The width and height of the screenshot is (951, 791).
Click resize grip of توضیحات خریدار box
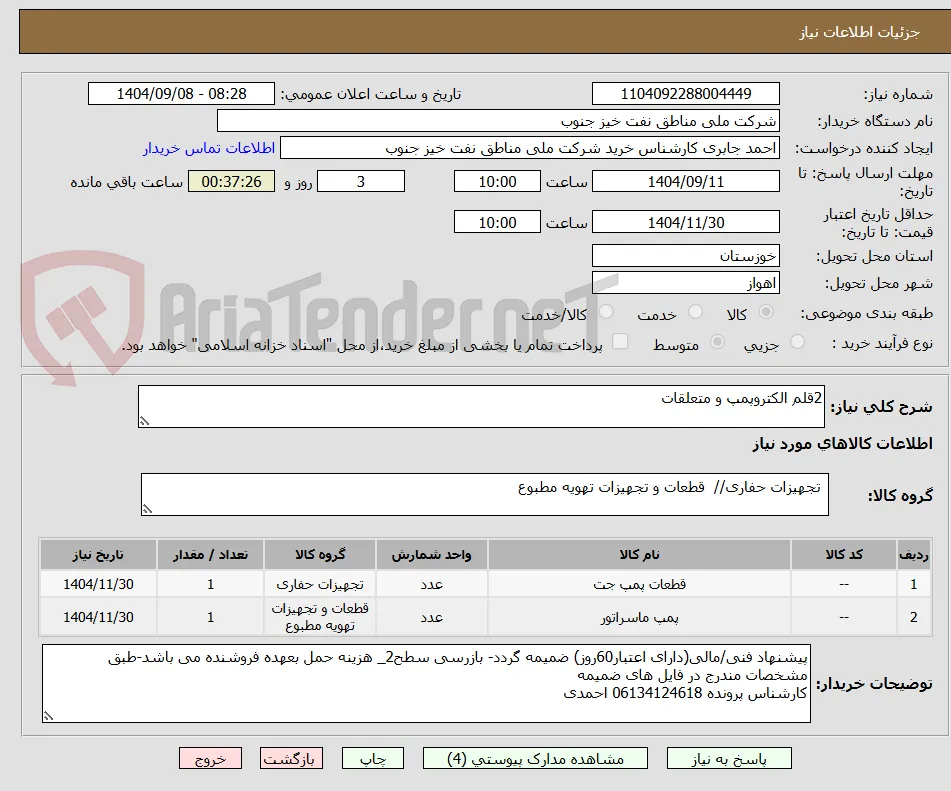(x=49, y=716)
